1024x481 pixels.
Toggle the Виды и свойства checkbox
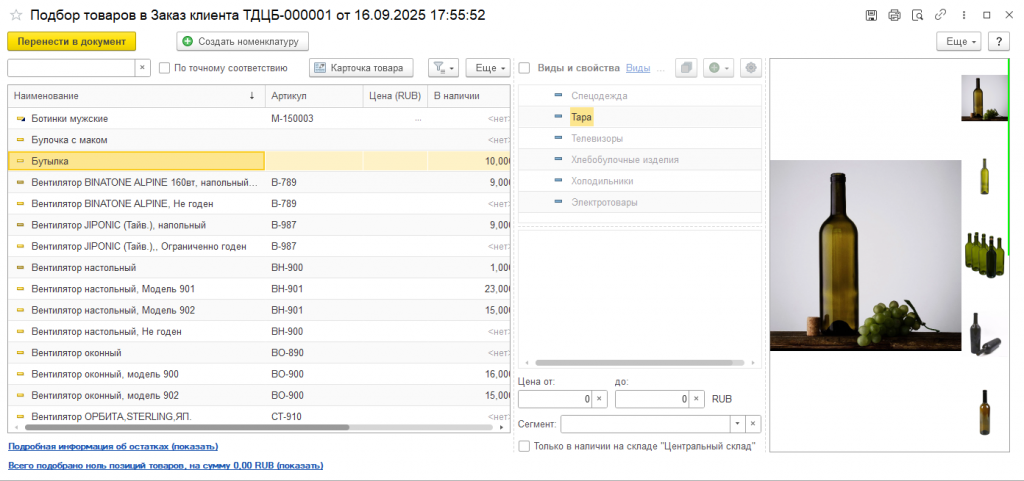524,67
